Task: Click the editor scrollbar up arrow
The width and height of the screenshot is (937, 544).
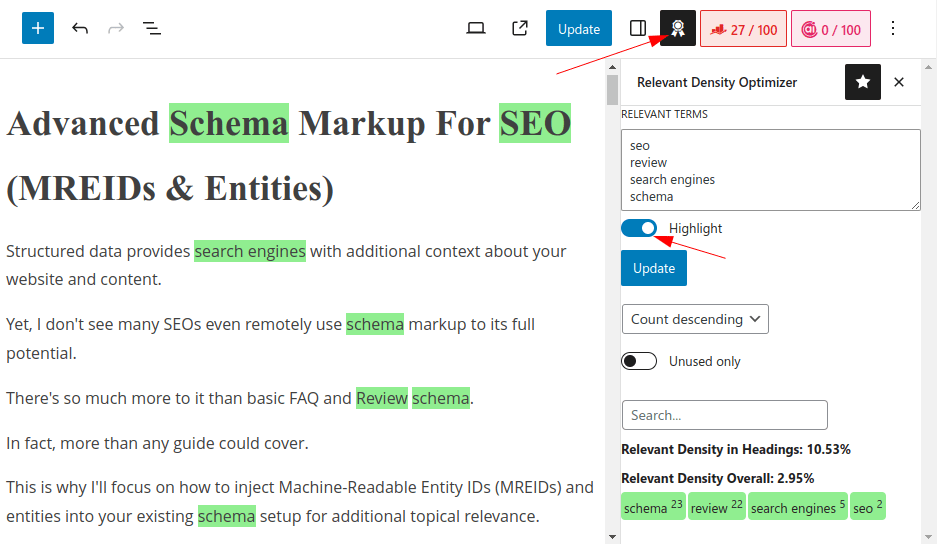Action: tap(613, 66)
